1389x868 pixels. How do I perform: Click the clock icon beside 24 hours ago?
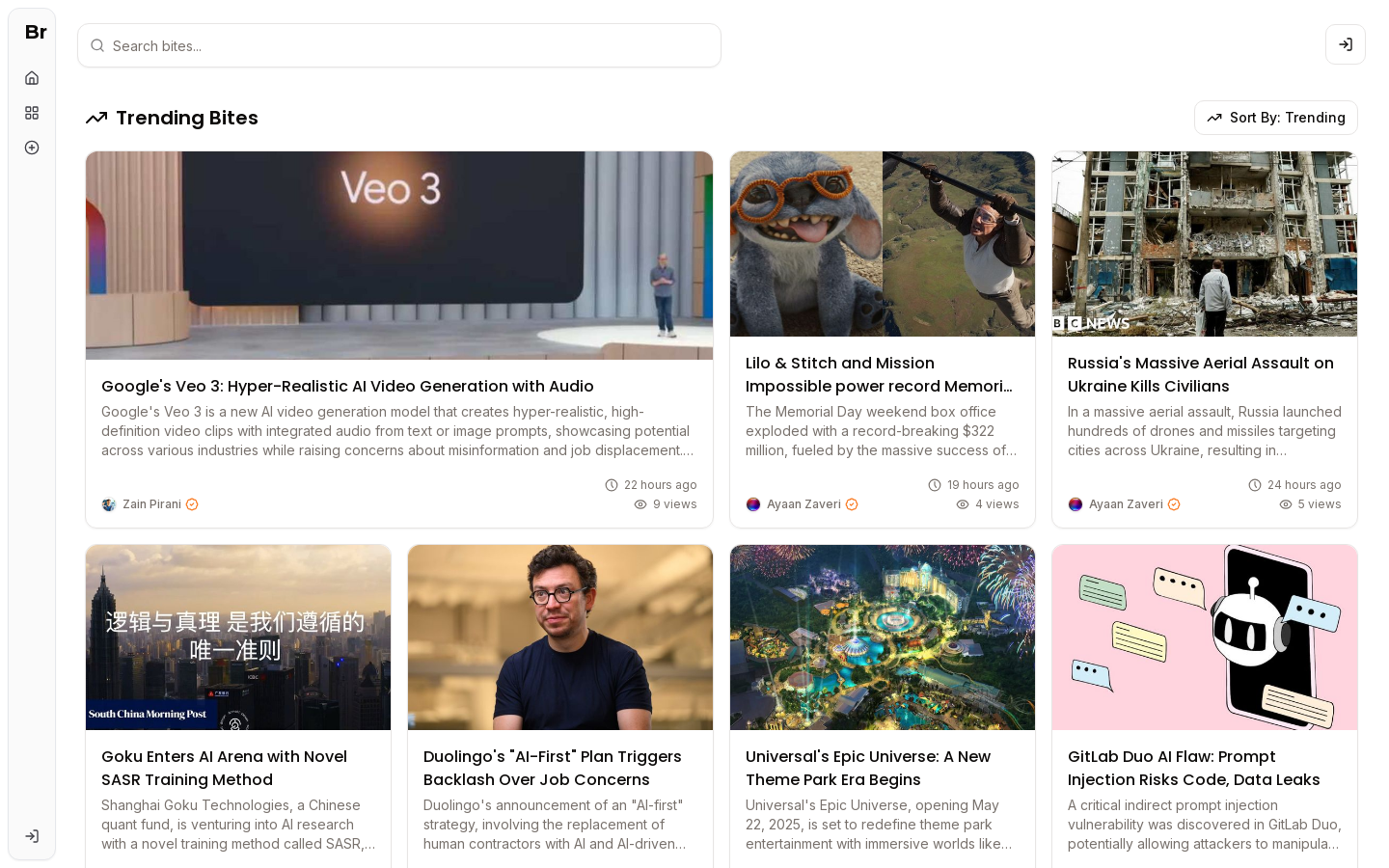coord(1255,485)
